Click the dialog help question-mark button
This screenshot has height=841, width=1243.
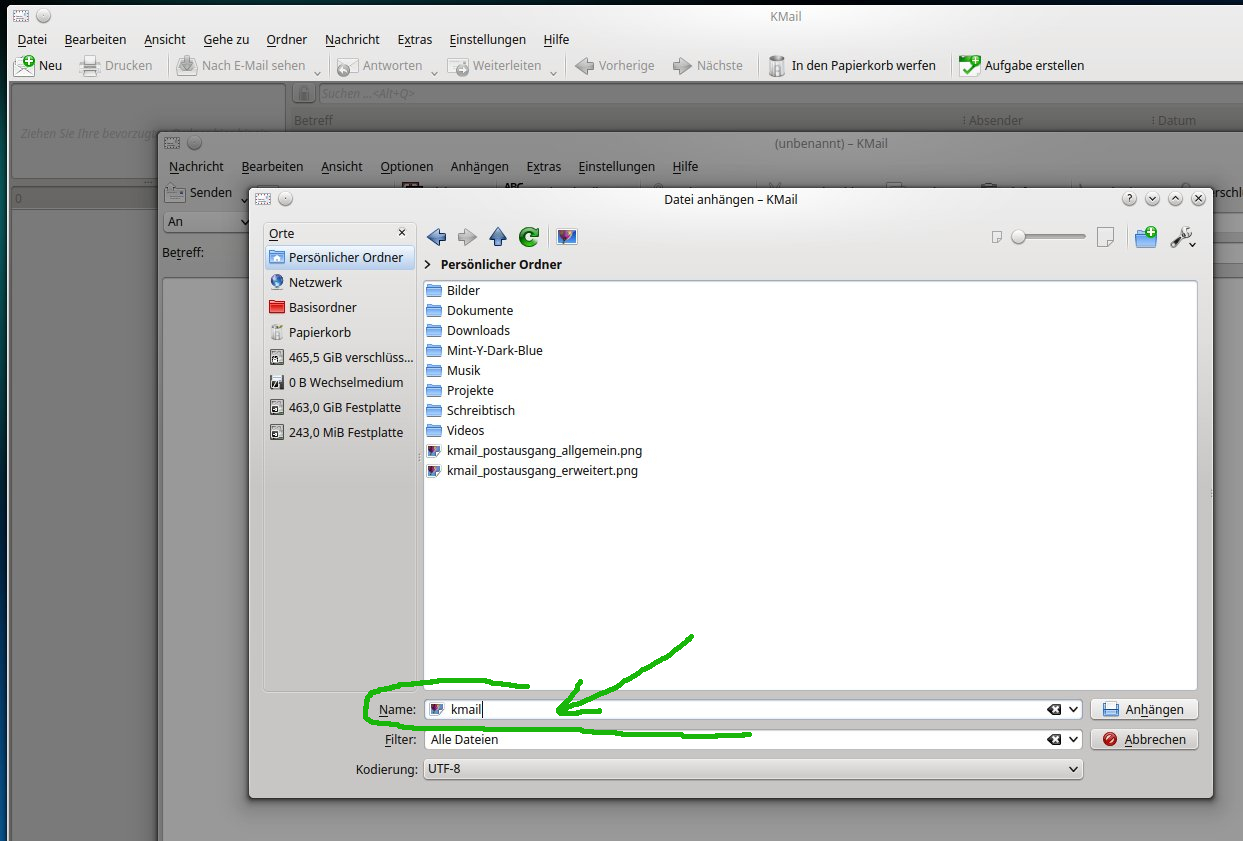(x=1130, y=199)
